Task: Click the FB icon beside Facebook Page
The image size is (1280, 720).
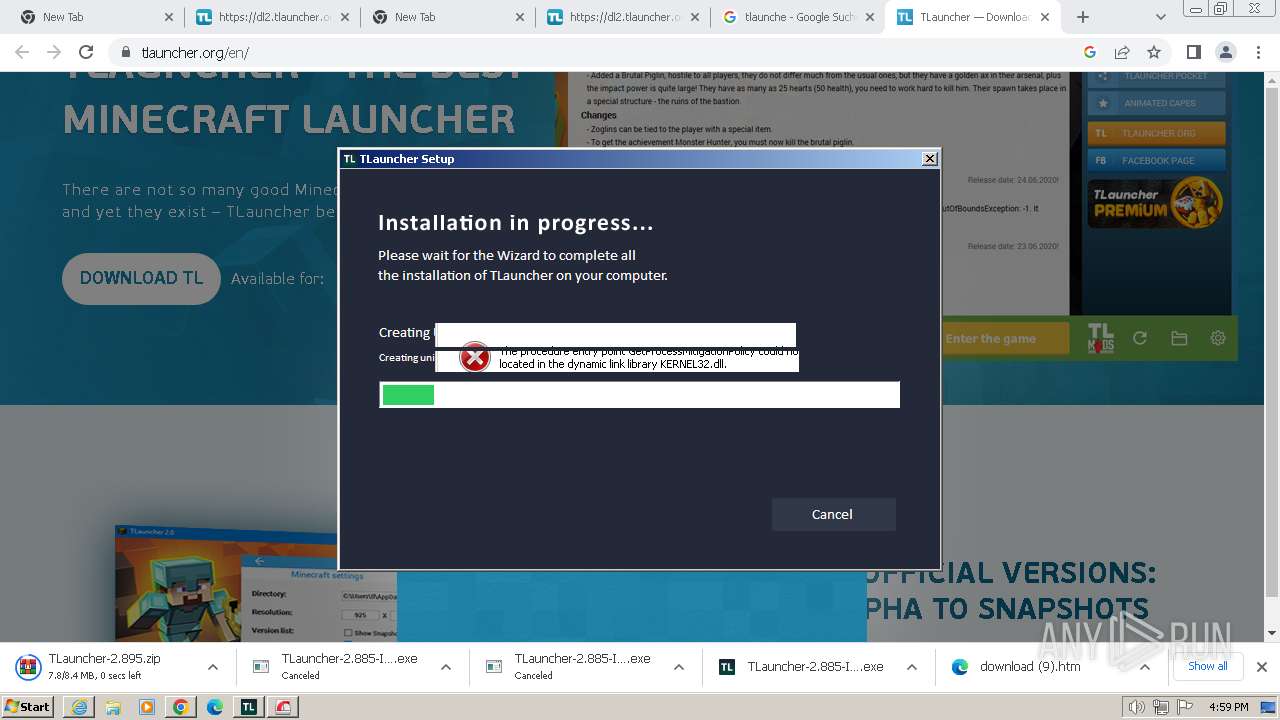Action: 1101,160
